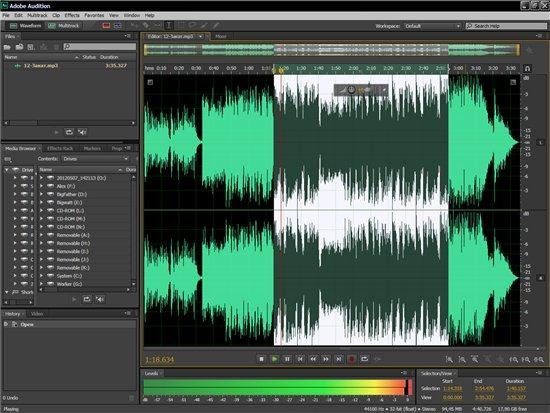550x413 pixels.
Task: Open the Favorites menu
Action: pos(94,15)
